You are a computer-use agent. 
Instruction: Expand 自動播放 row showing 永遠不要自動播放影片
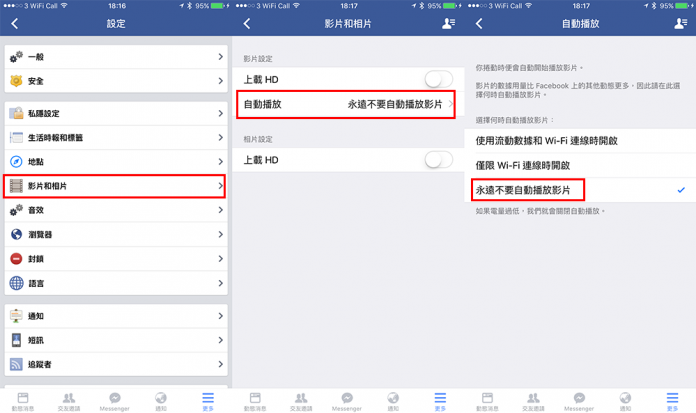346,104
